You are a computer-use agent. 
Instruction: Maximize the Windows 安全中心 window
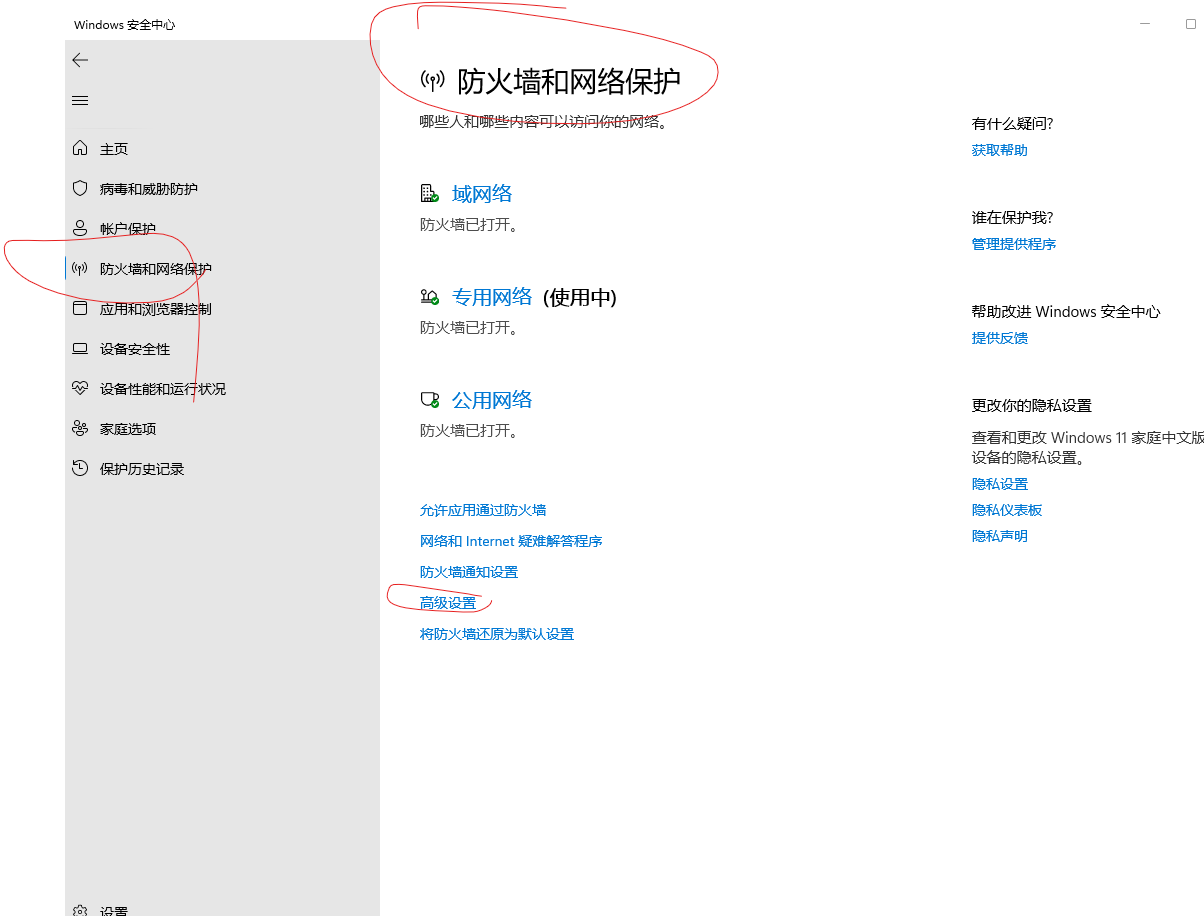click(1191, 24)
